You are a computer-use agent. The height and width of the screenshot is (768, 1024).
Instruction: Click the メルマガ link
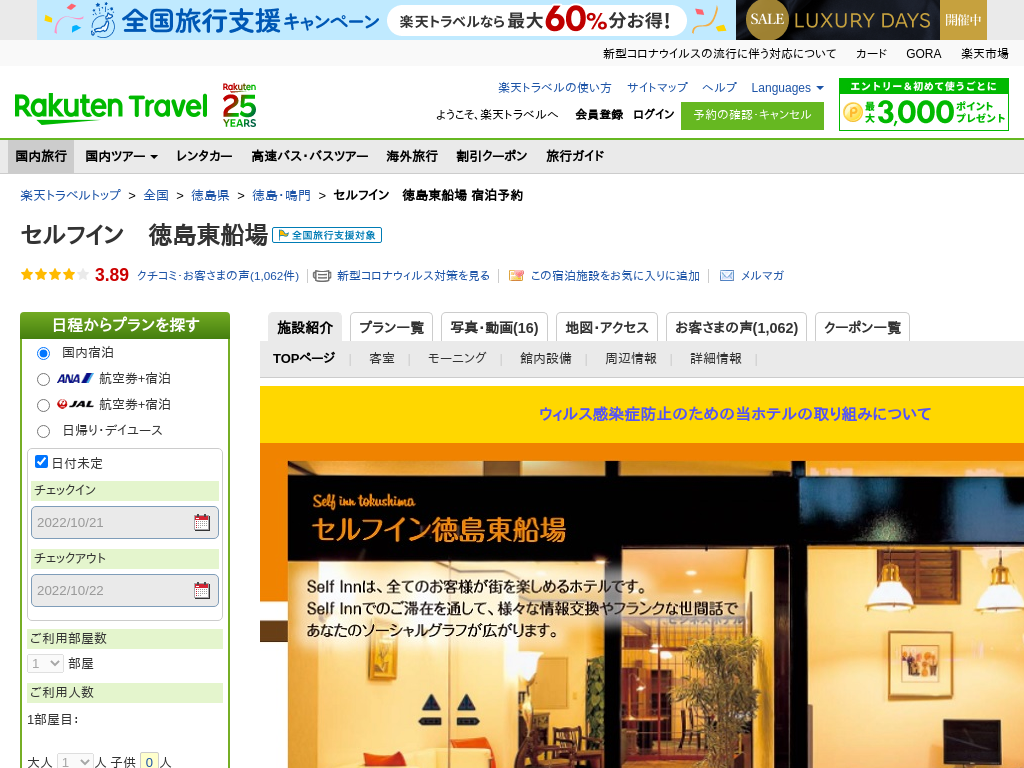point(762,276)
